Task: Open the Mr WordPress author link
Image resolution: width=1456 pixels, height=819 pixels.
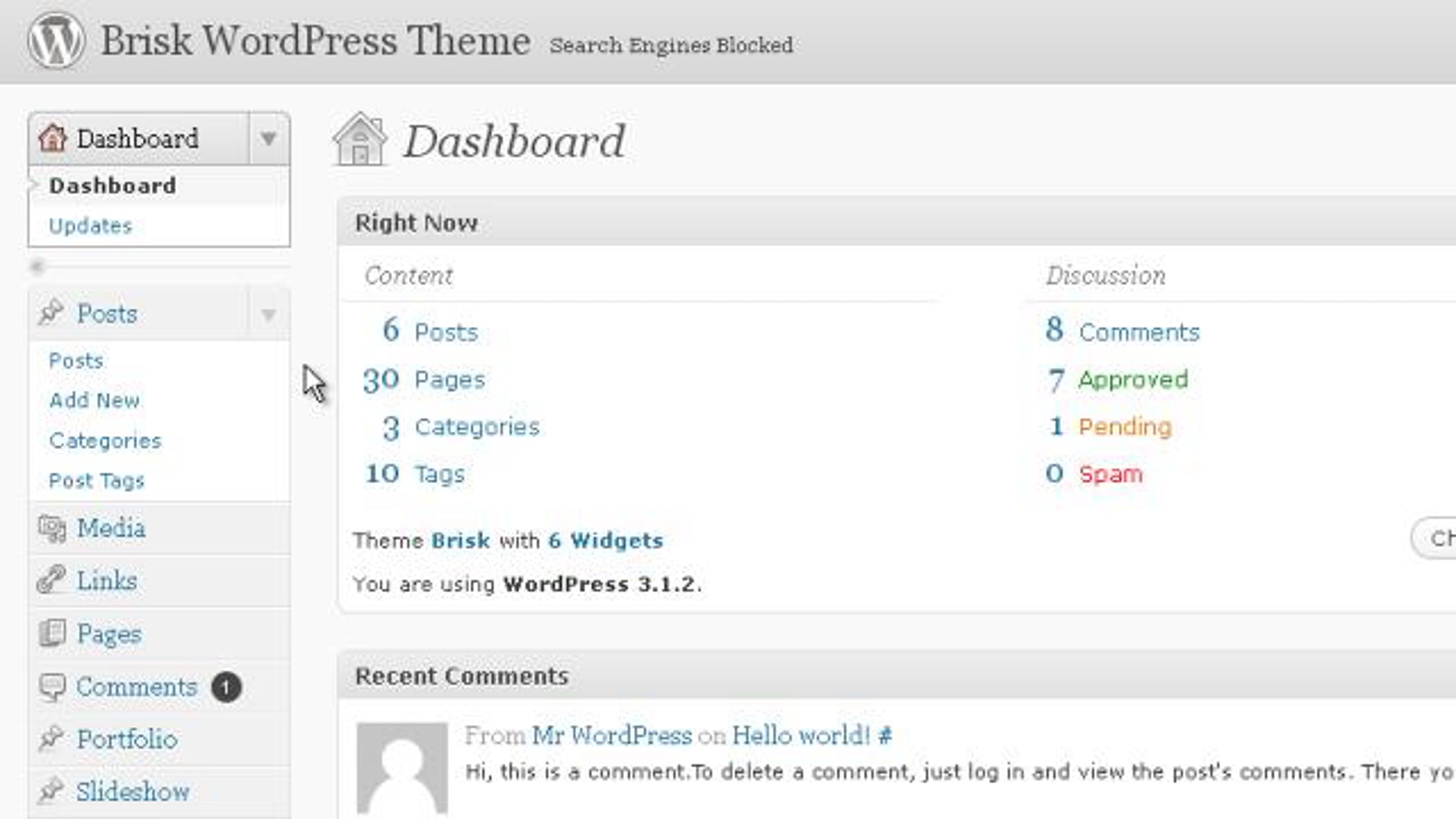Action: (612, 736)
